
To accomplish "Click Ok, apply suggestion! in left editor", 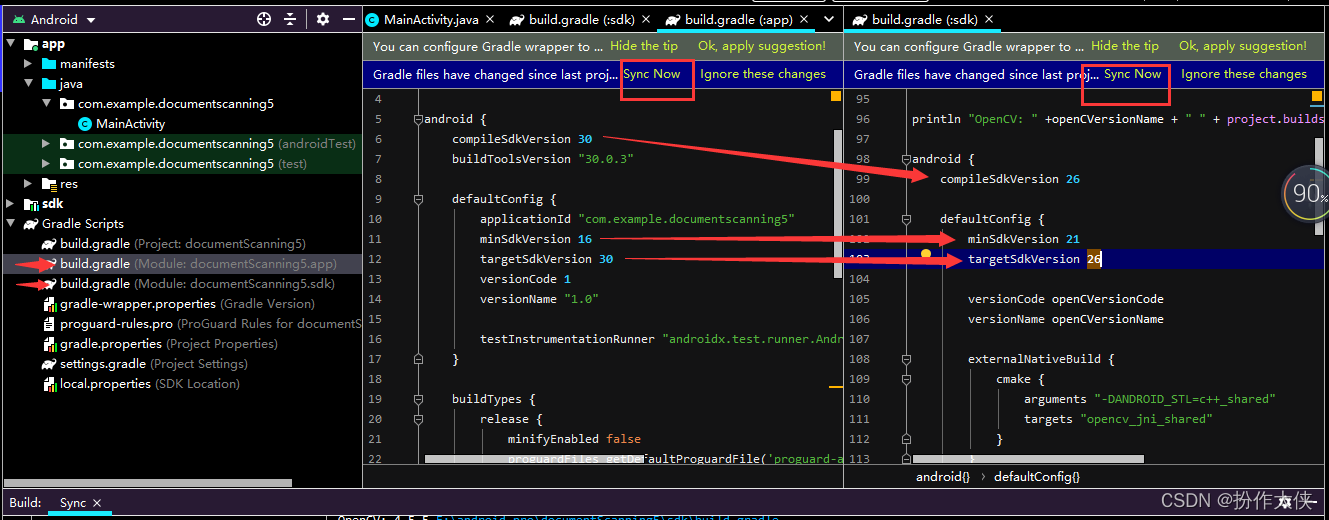I will (x=762, y=46).
